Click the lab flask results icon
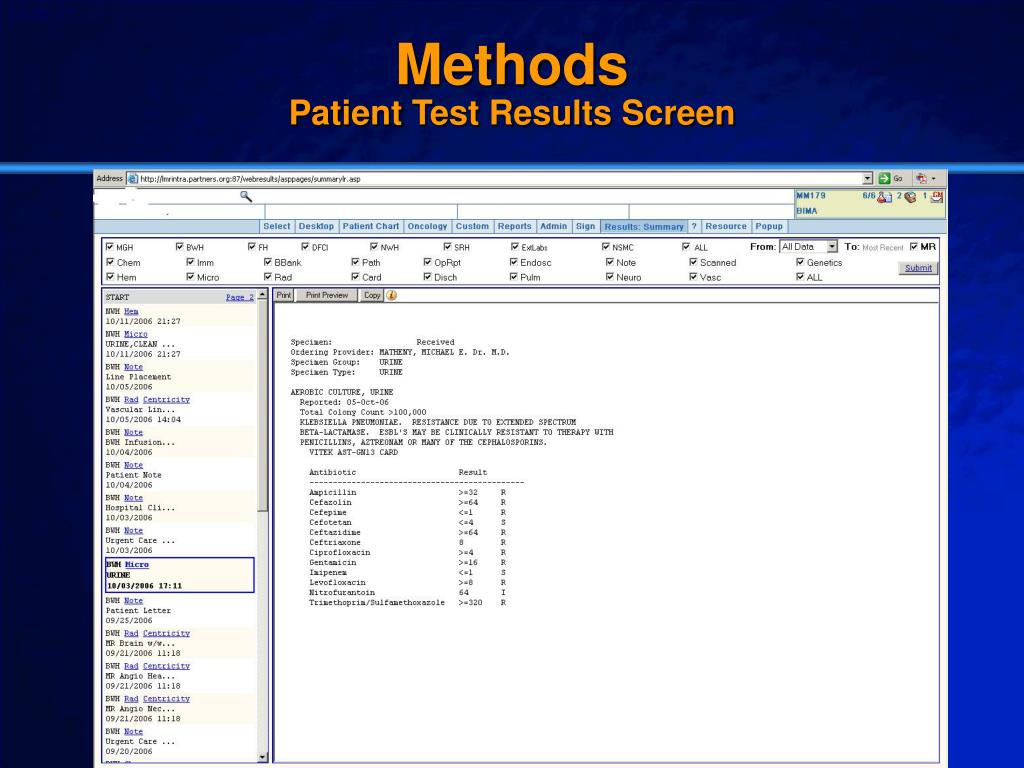 884,197
